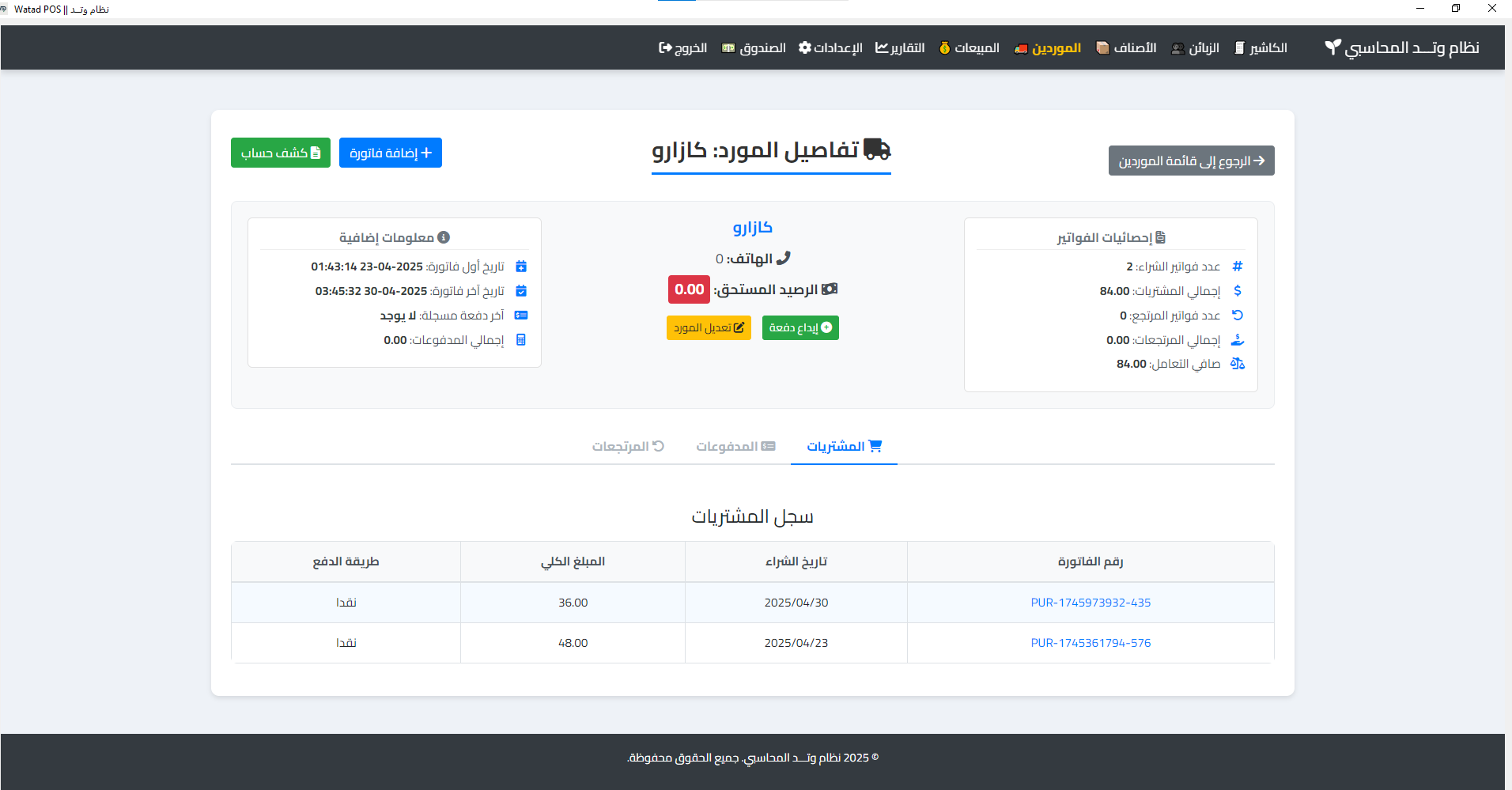The width and height of the screenshot is (1512, 790).
Task: Switch to the المدفوعات payments tab
Action: 735,446
